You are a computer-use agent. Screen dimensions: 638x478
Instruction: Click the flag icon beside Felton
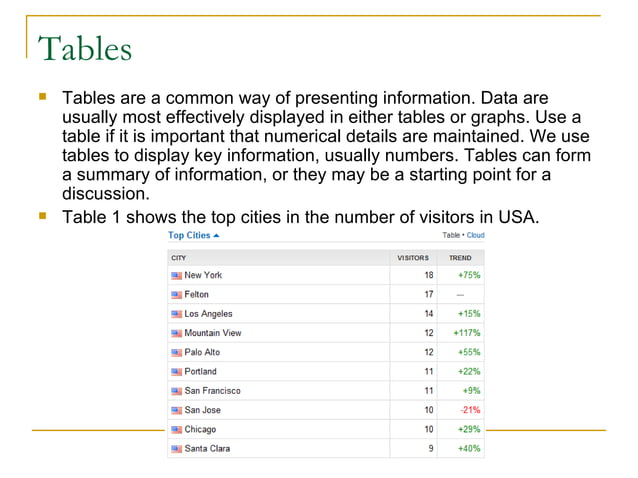point(177,295)
